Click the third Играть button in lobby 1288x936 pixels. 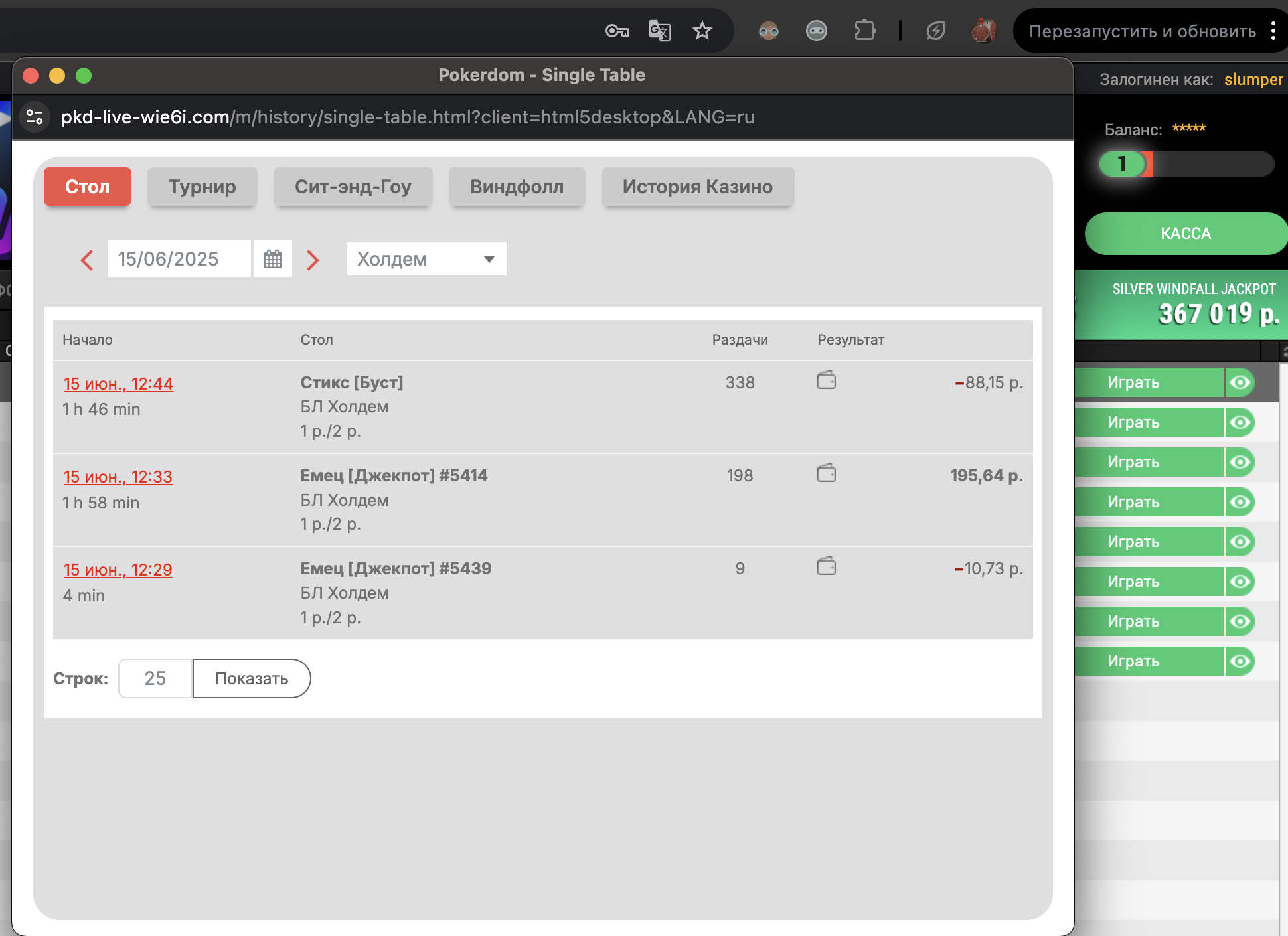click(x=1149, y=462)
